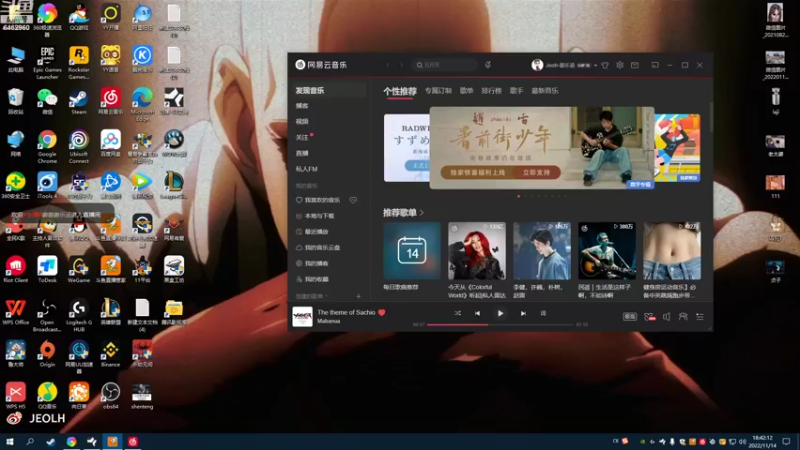The image size is (800, 450).
Task: Open the messages envelope icon
Action: pyautogui.click(x=635, y=65)
